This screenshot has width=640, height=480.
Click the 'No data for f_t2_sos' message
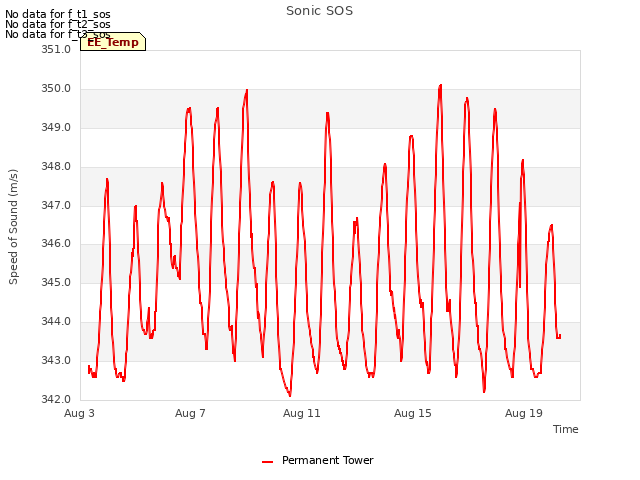point(58,24)
